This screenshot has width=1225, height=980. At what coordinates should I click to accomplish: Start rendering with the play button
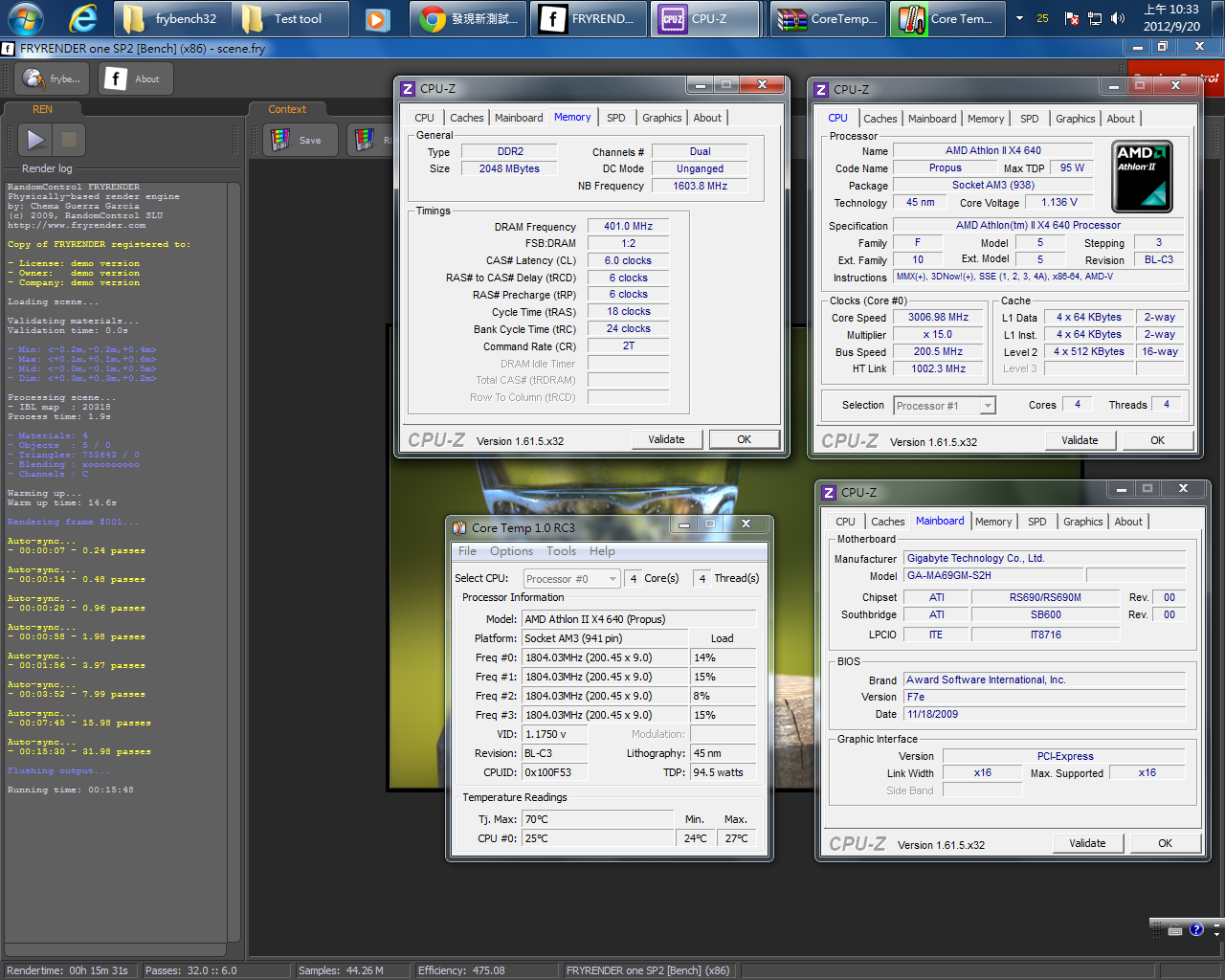point(35,140)
